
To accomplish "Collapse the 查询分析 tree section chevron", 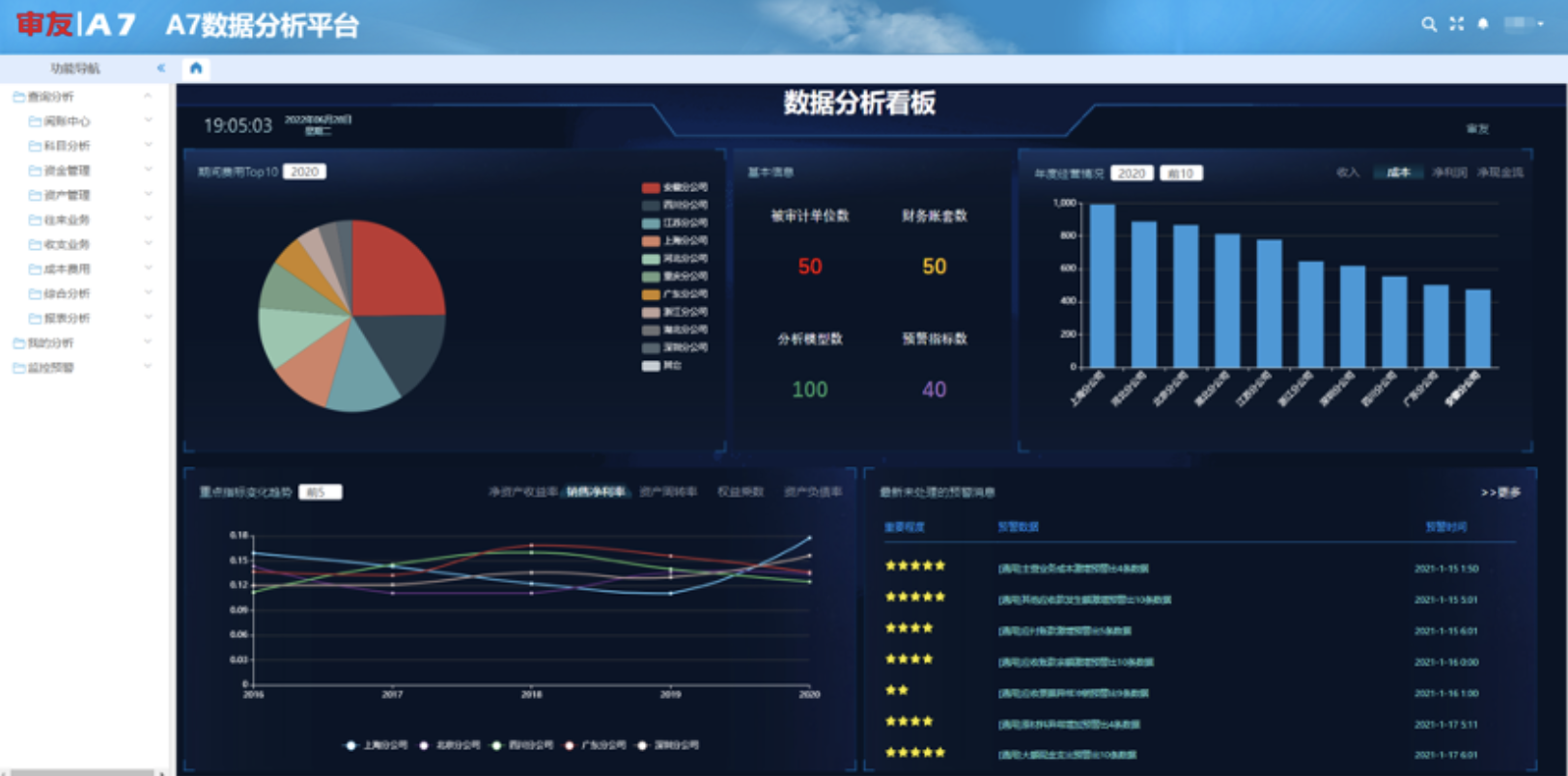I will 148,97.
